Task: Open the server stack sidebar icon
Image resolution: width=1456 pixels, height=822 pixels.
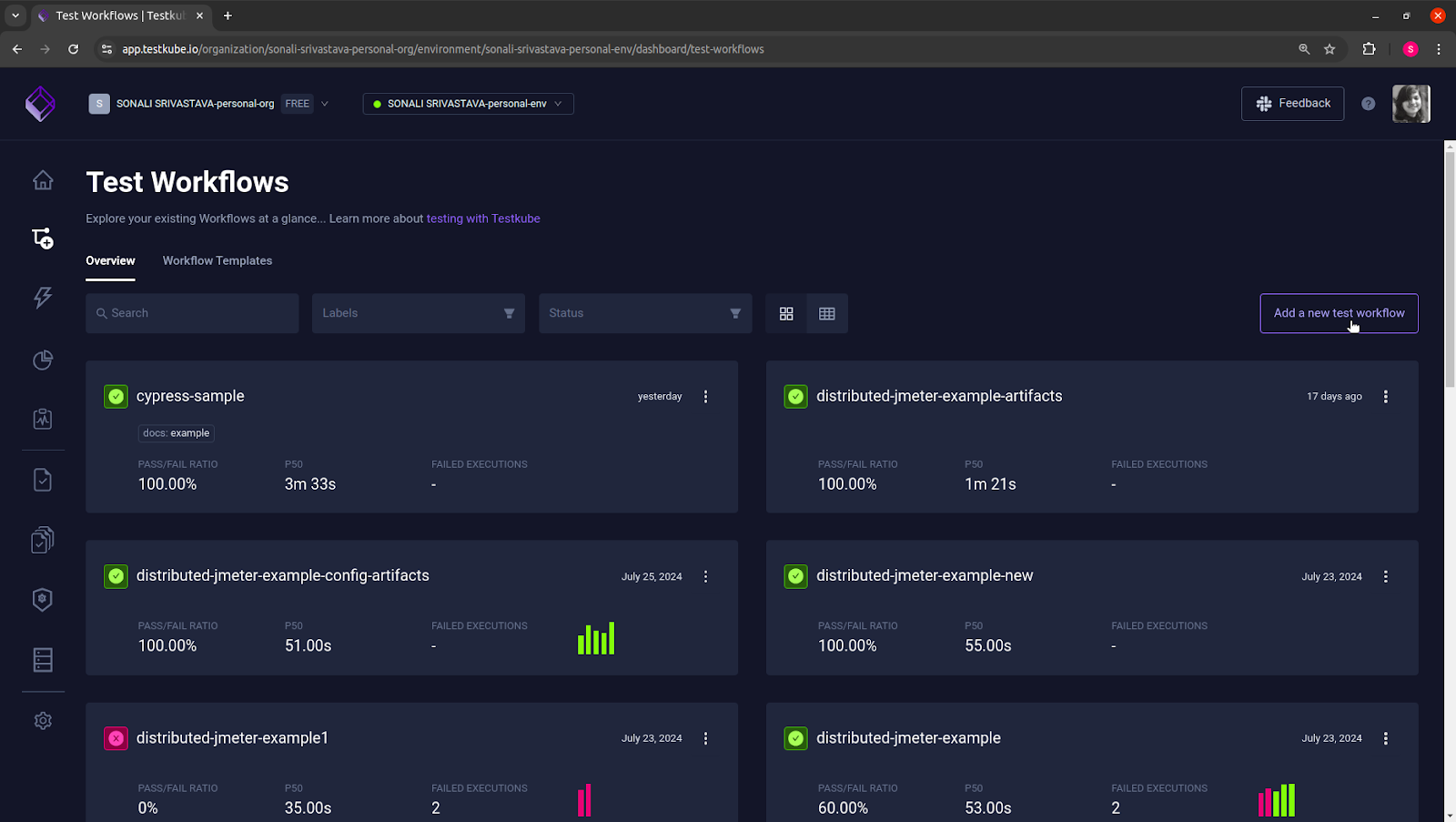Action: [x=43, y=660]
